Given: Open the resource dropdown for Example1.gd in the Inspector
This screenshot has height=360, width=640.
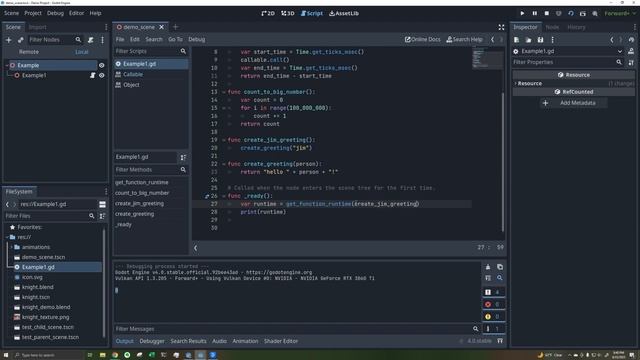Looking at the screenshot, I should [x=620, y=51].
